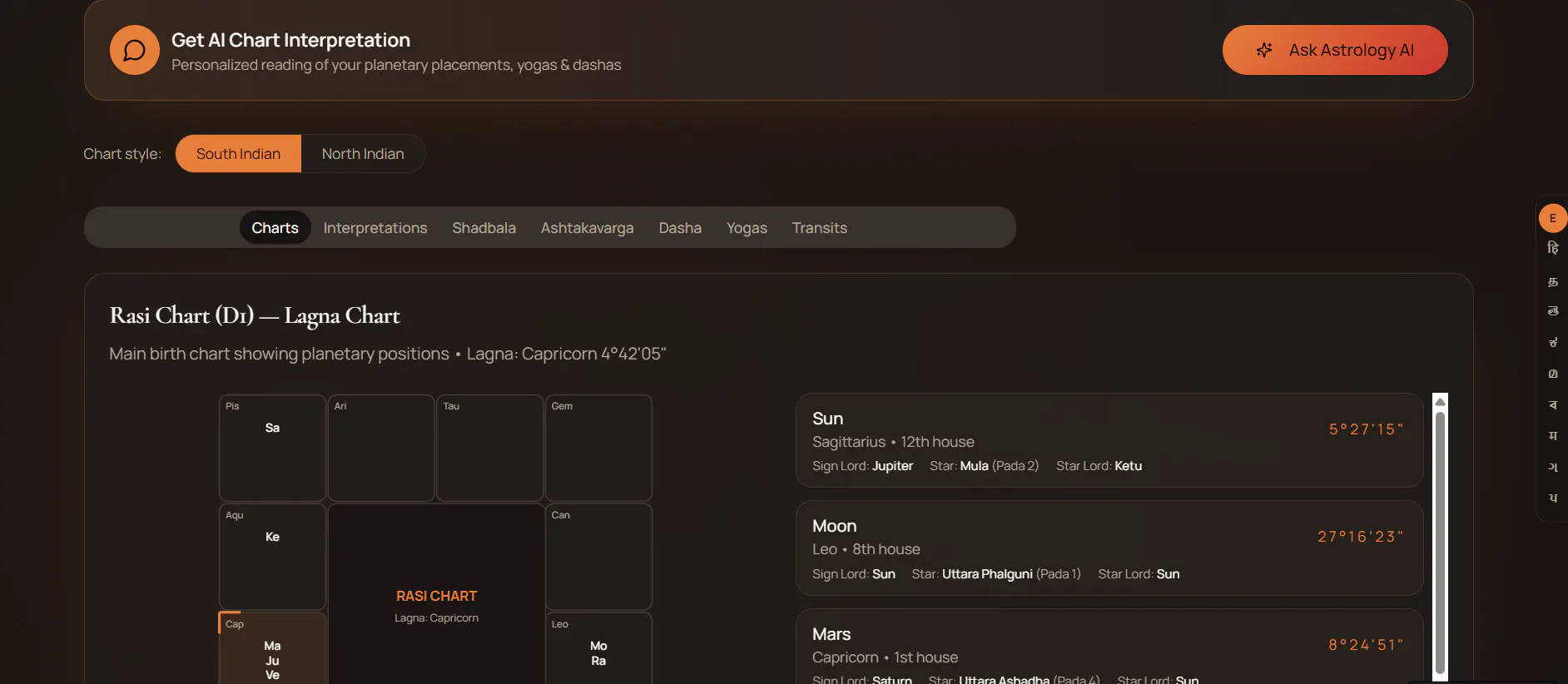Select the Pisces cell with Saturn
The height and width of the screenshot is (684, 1568).
272,448
